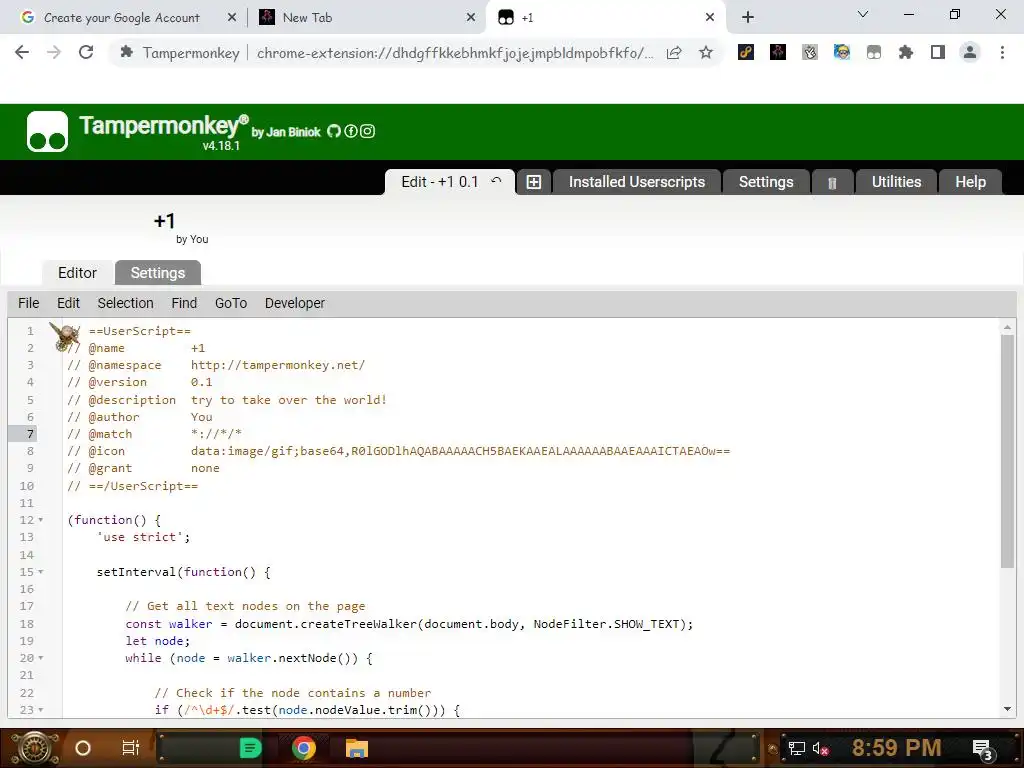
Task: Bookmark this page with star icon
Action: [706, 52]
